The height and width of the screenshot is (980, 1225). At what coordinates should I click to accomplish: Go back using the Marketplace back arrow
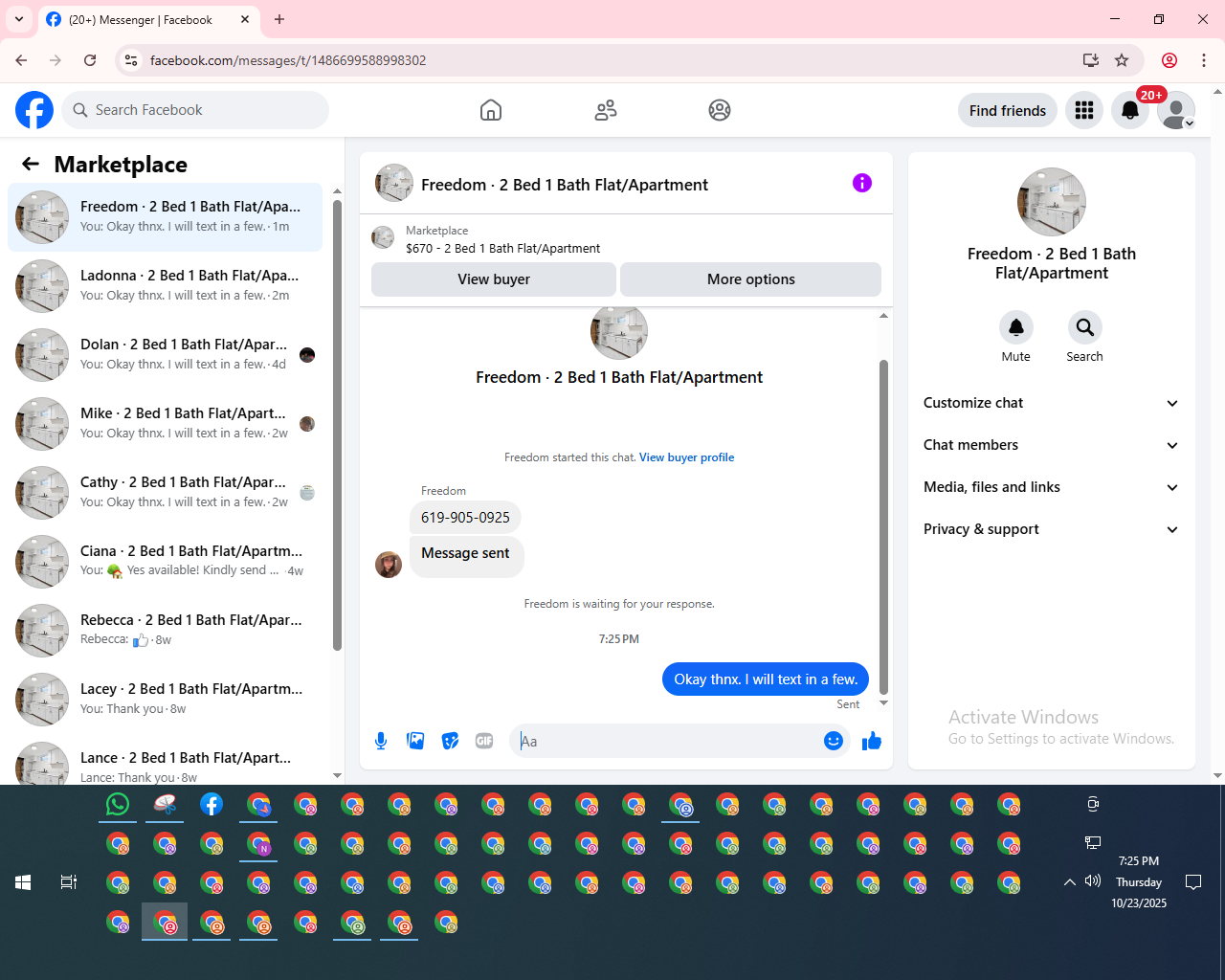[31, 164]
